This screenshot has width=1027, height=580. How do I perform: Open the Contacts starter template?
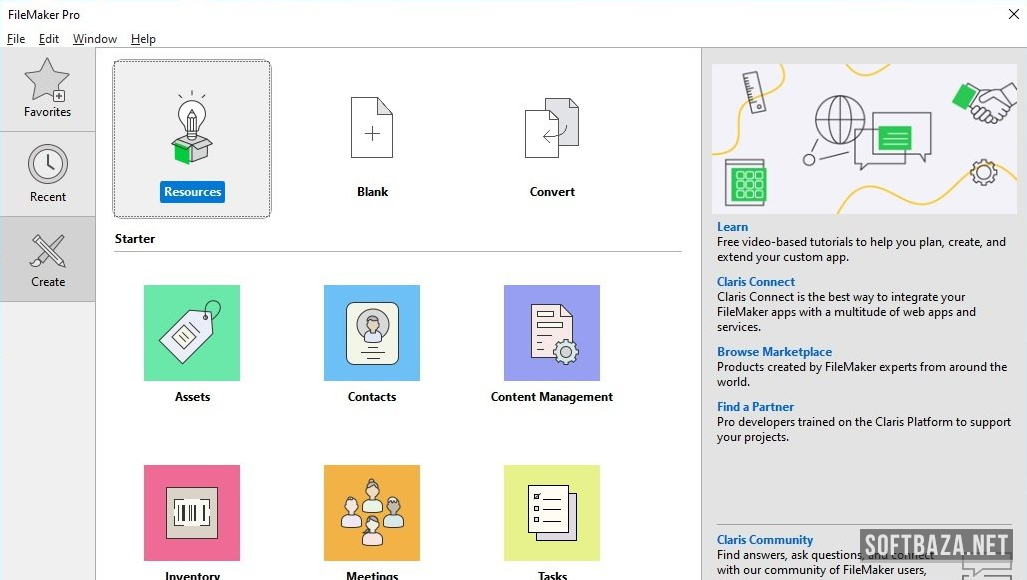pos(372,333)
